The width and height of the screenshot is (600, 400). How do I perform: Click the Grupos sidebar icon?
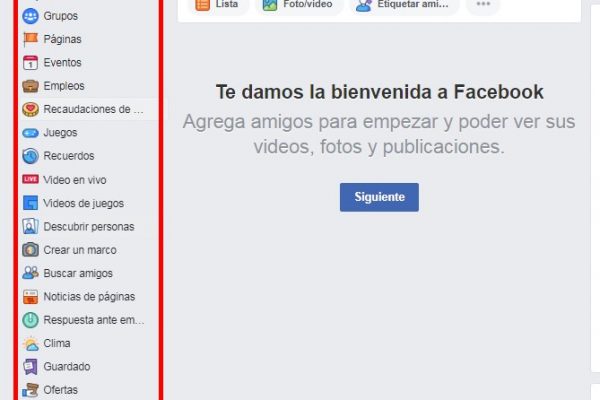[x=30, y=16]
